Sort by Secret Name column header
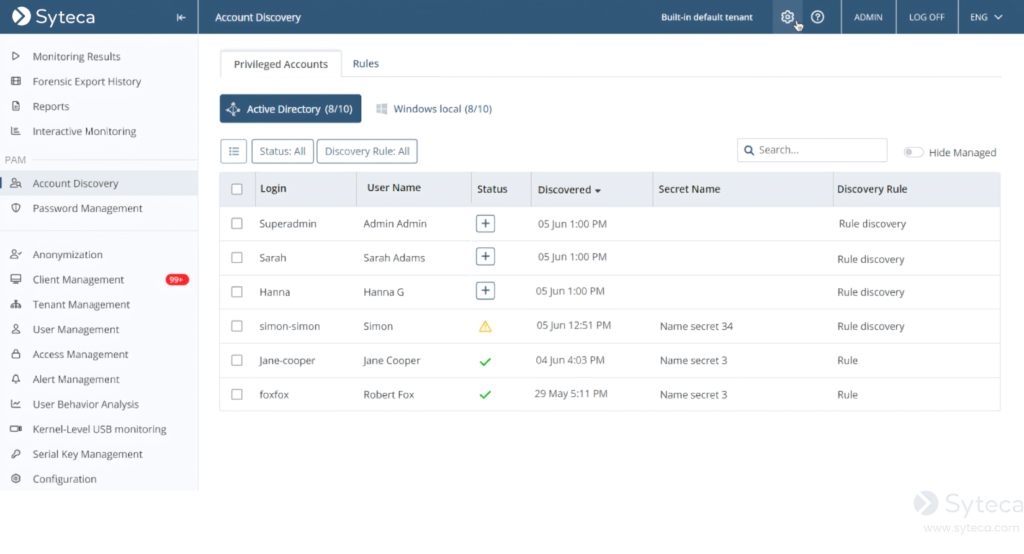This screenshot has height=554, width=1024. pos(689,189)
